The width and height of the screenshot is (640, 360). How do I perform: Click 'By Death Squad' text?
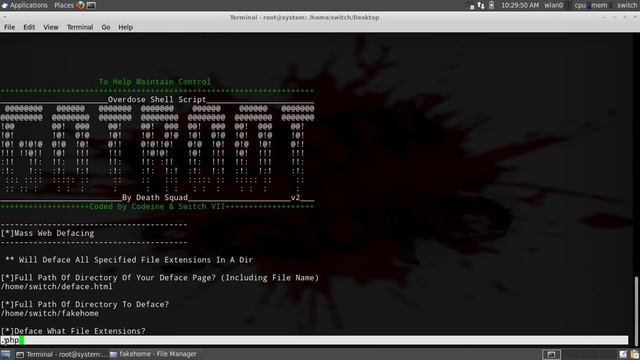[155, 198]
